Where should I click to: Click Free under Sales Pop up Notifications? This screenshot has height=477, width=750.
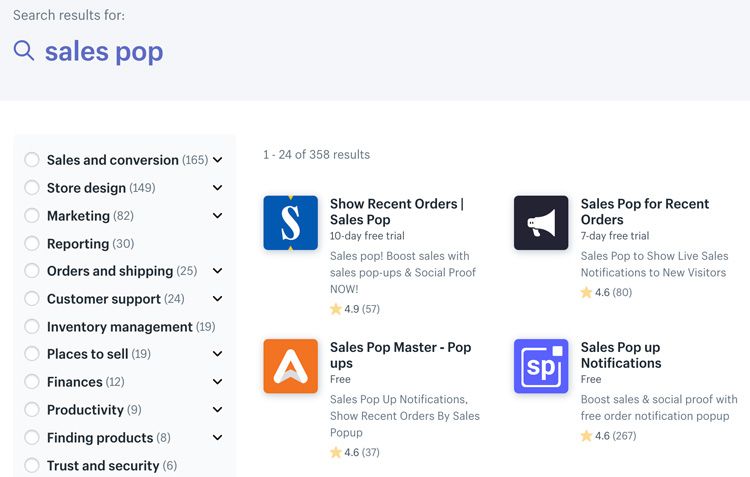pyautogui.click(x=591, y=379)
